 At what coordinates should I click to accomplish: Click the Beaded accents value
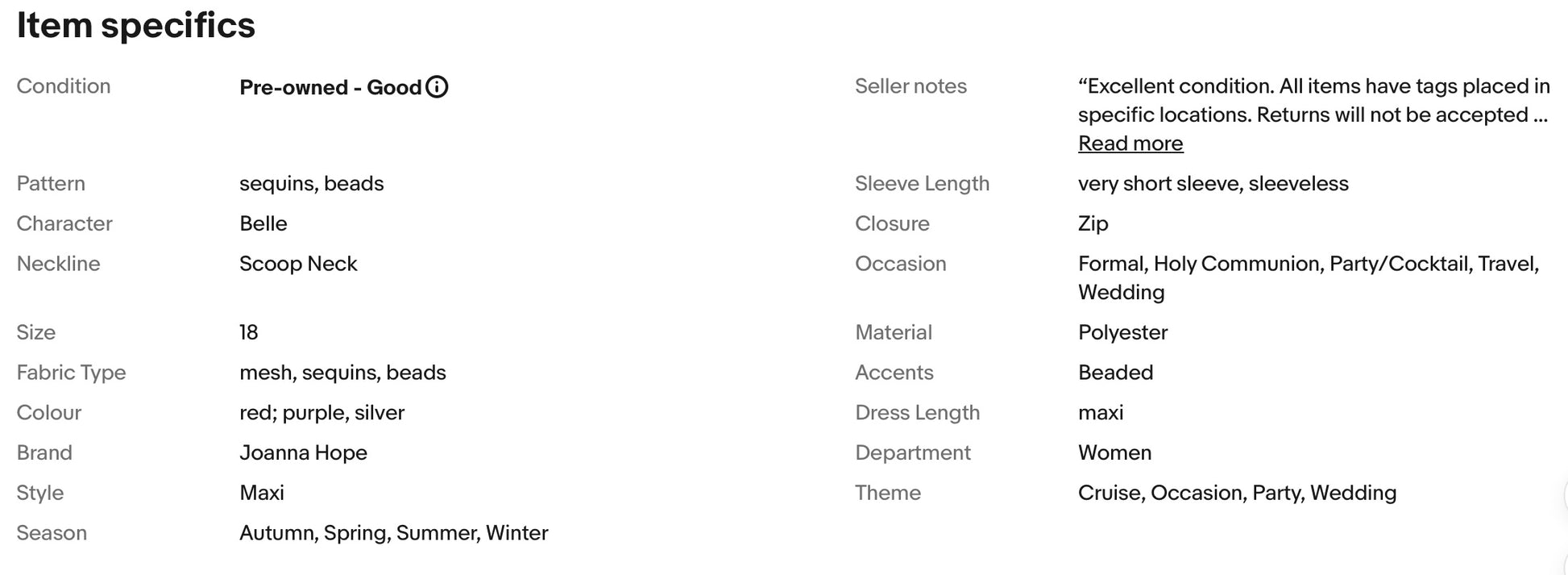[x=1115, y=373]
